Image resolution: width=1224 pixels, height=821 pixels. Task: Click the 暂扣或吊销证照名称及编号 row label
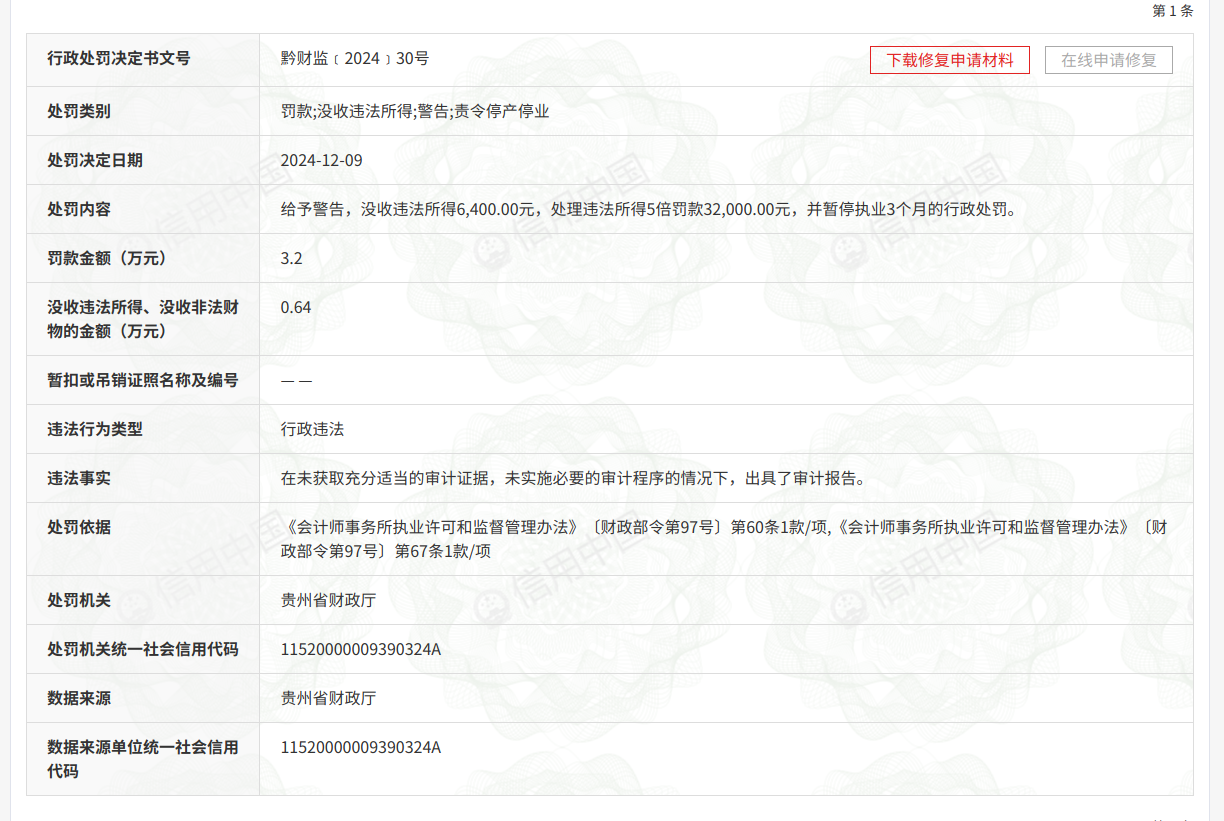(142, 380)
